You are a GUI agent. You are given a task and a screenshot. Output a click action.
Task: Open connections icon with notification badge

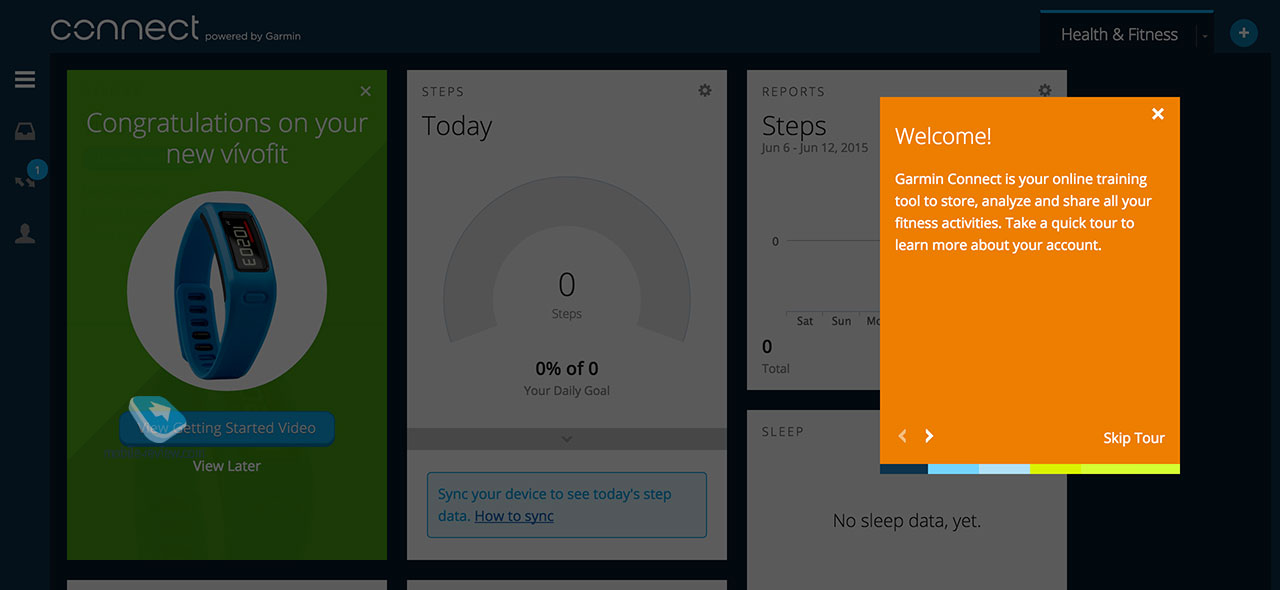click(27, 178)
